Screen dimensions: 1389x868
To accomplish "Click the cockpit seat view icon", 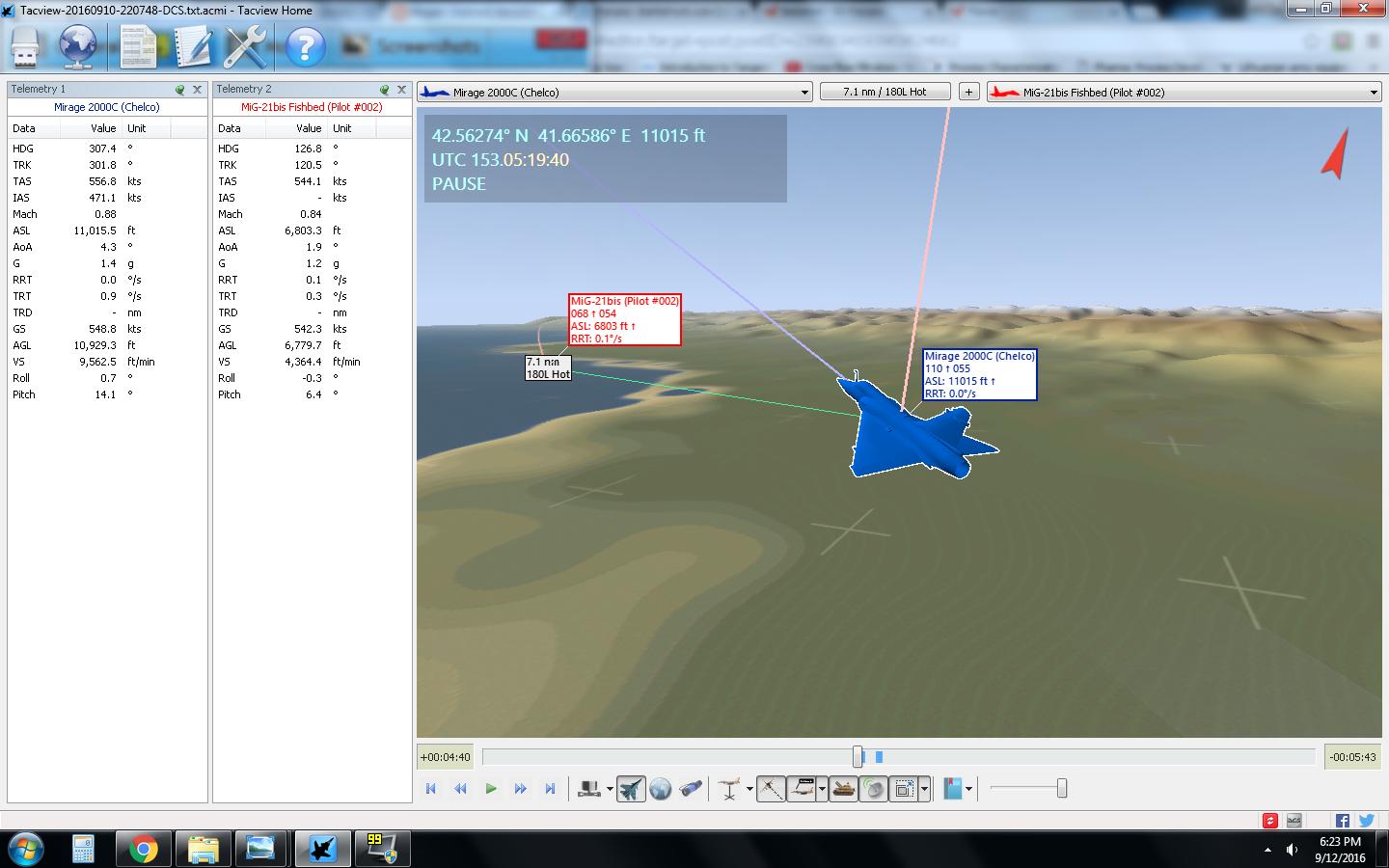I will [589, 789].
